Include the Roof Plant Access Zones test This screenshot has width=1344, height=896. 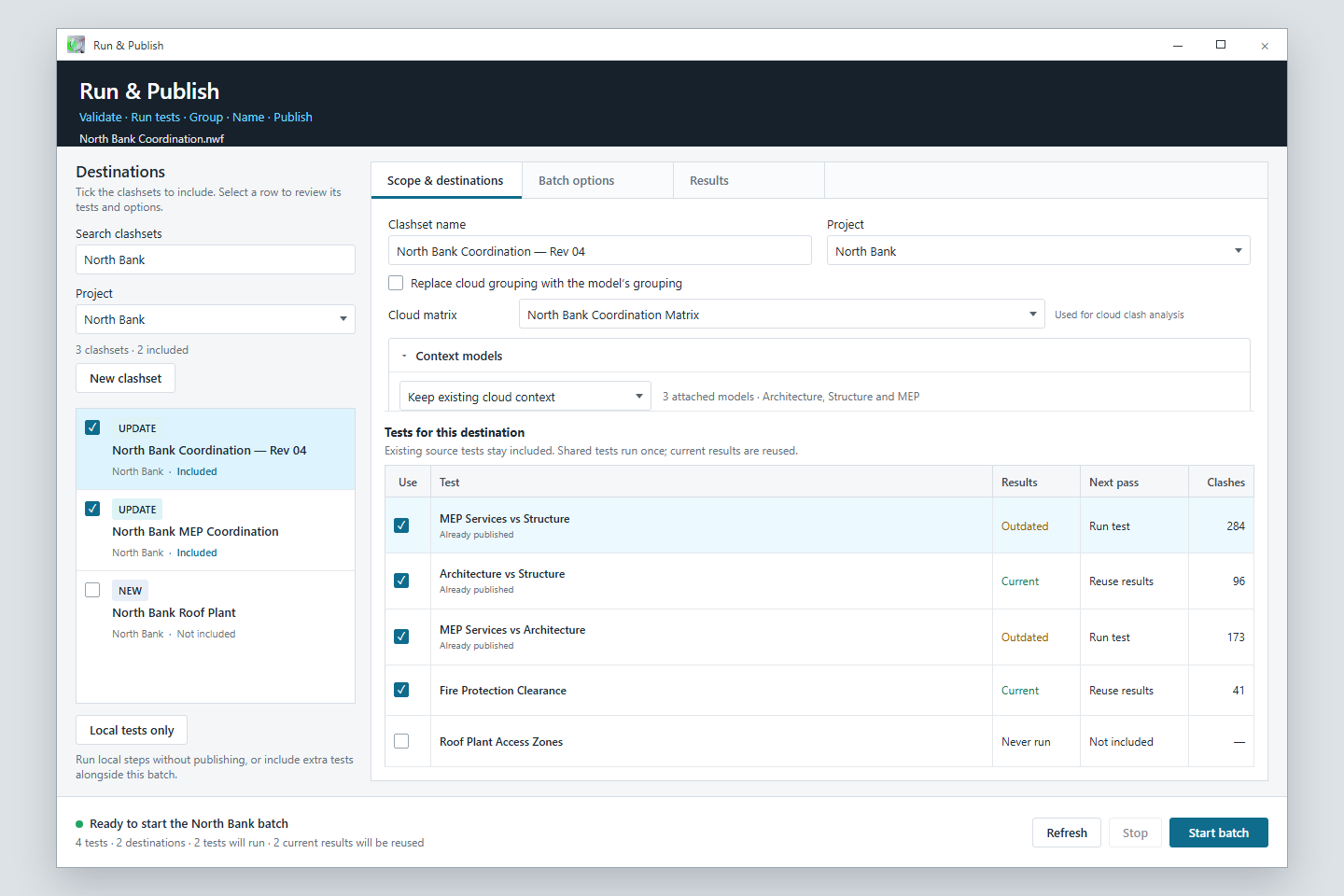pos(401,741)
